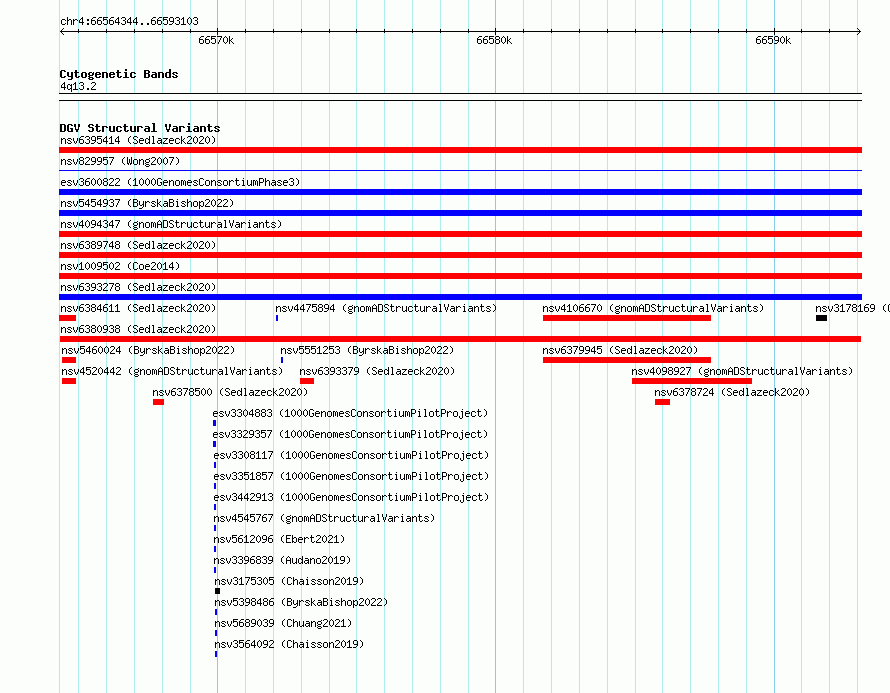The image size is (890, 693).
Task: Open nsv5612096 (Ebert2021) label
Action: coord(279,539)
